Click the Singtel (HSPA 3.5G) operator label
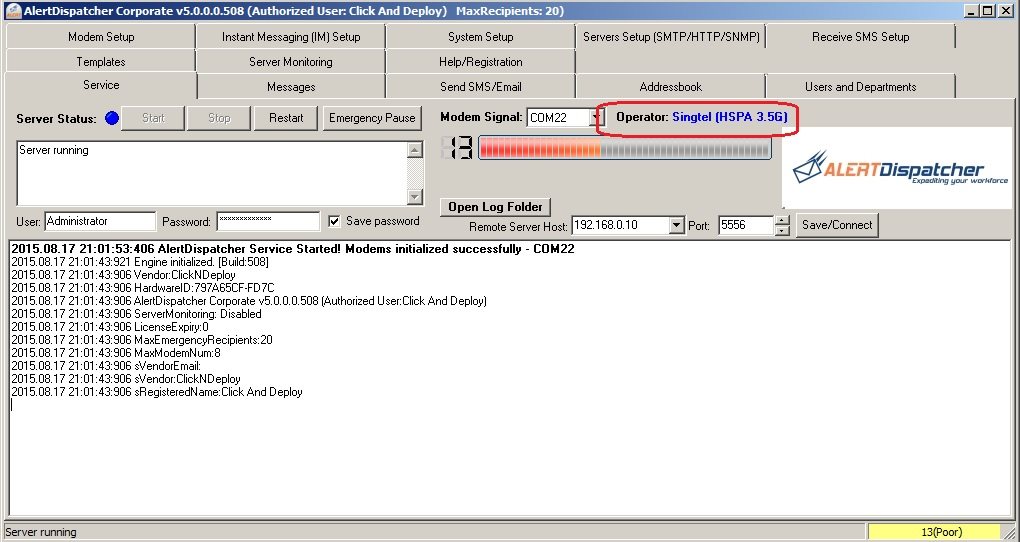This screenshot has height=542, width=1020. [730, 117]
